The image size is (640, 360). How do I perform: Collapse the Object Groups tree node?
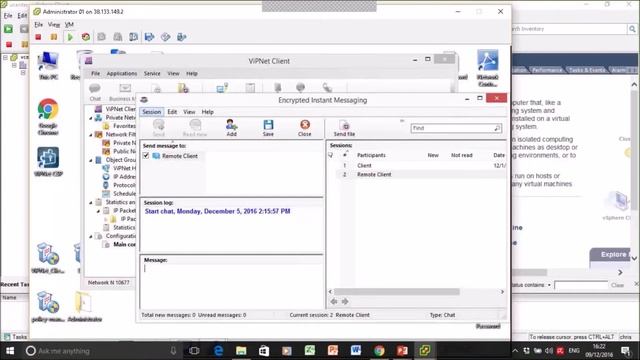coord(91,160)
